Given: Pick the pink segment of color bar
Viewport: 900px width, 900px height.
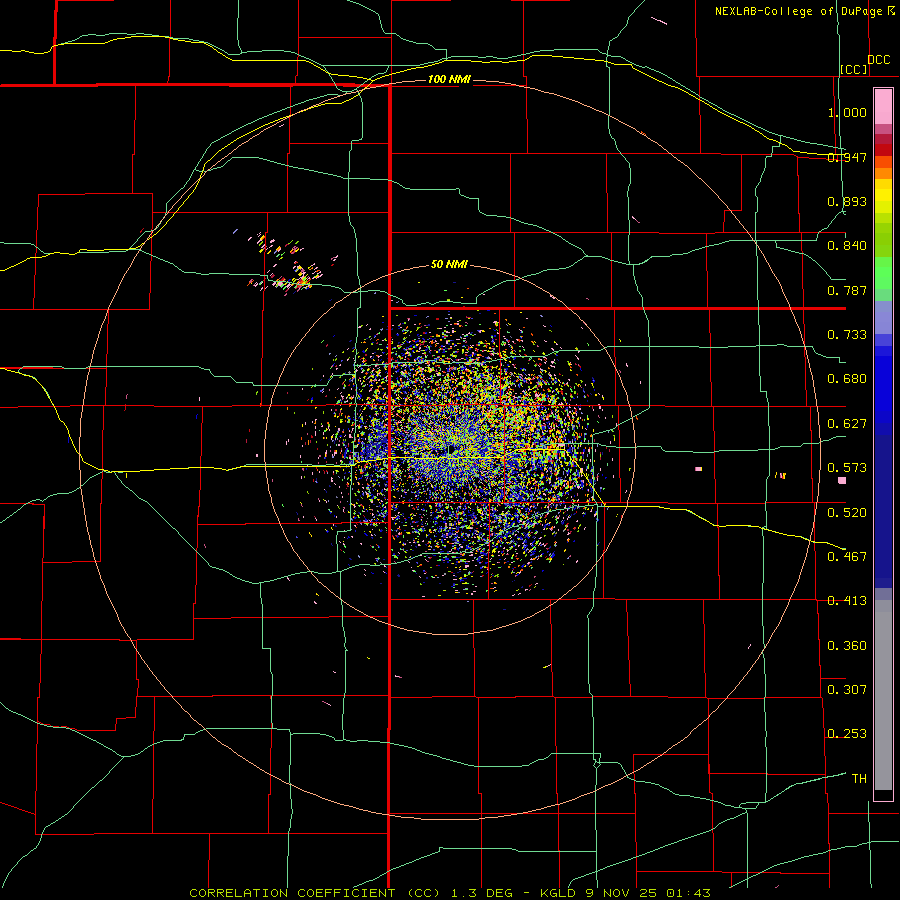Looking at the screenshot, I should [883, 106].
